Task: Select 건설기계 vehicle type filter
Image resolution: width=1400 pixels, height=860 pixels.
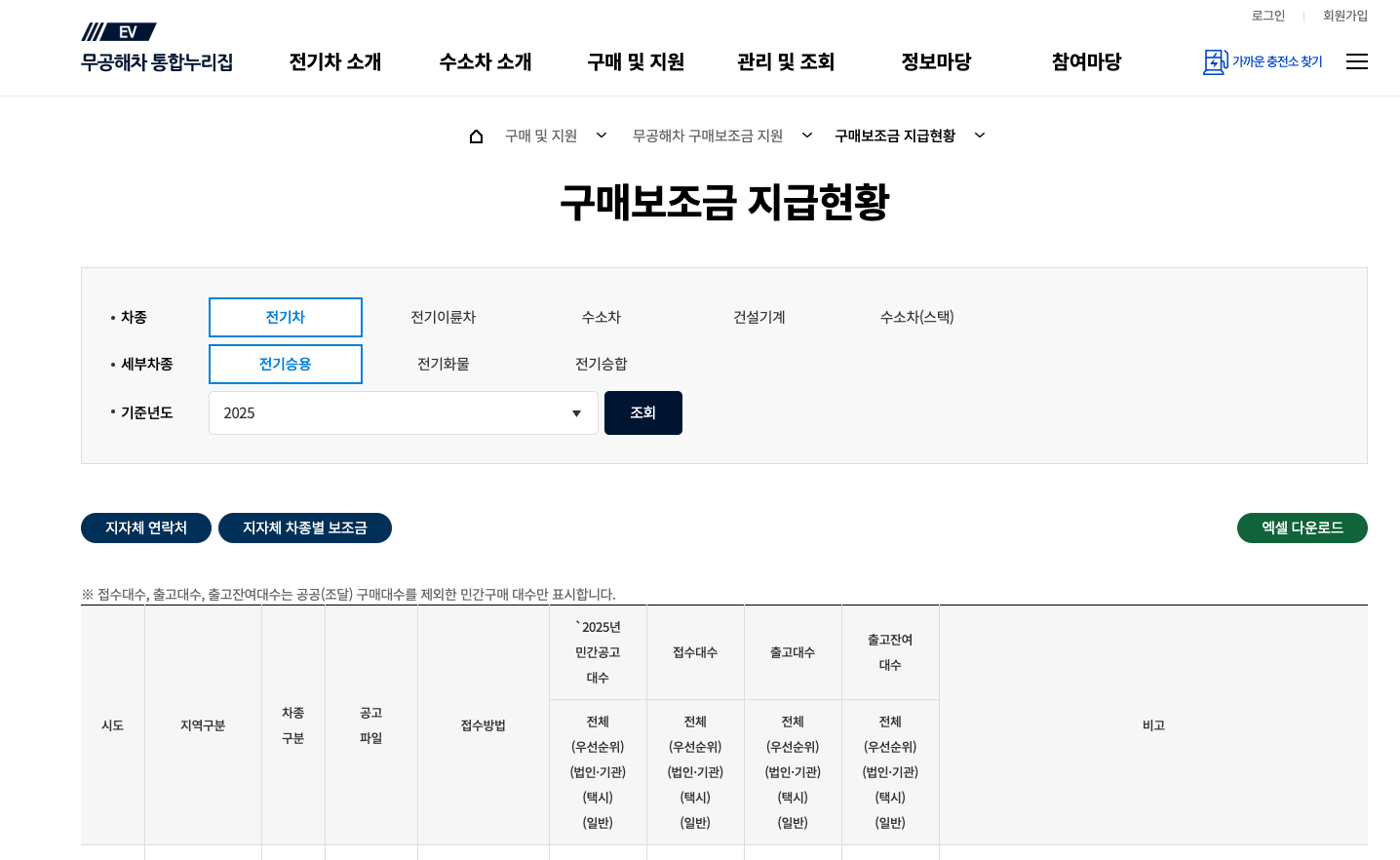Action: [758, 317]
